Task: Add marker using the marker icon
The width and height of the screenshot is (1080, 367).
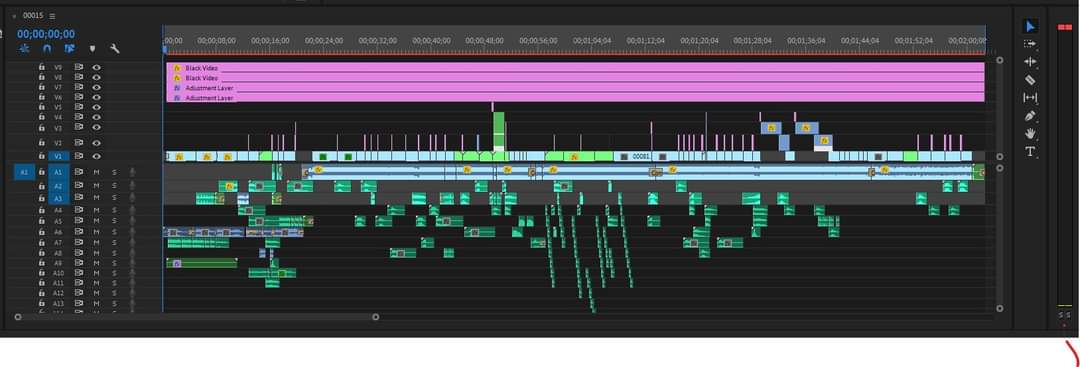Action: point(92,49)
